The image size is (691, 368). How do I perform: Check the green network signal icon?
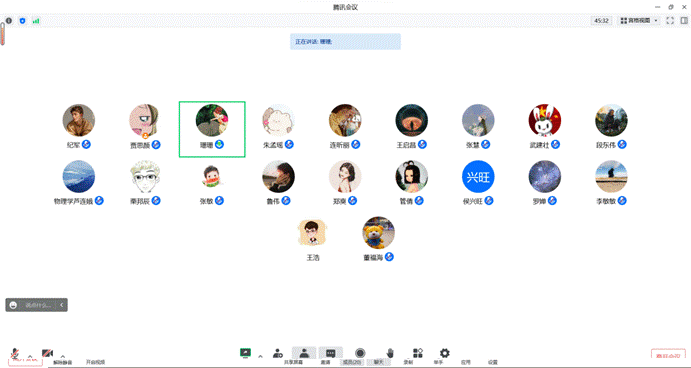pyautogui.click(x=36, y=21)
